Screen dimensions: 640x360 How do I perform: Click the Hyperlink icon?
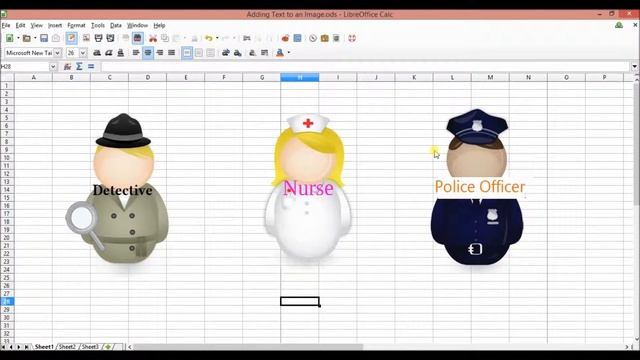coord(247,38)
